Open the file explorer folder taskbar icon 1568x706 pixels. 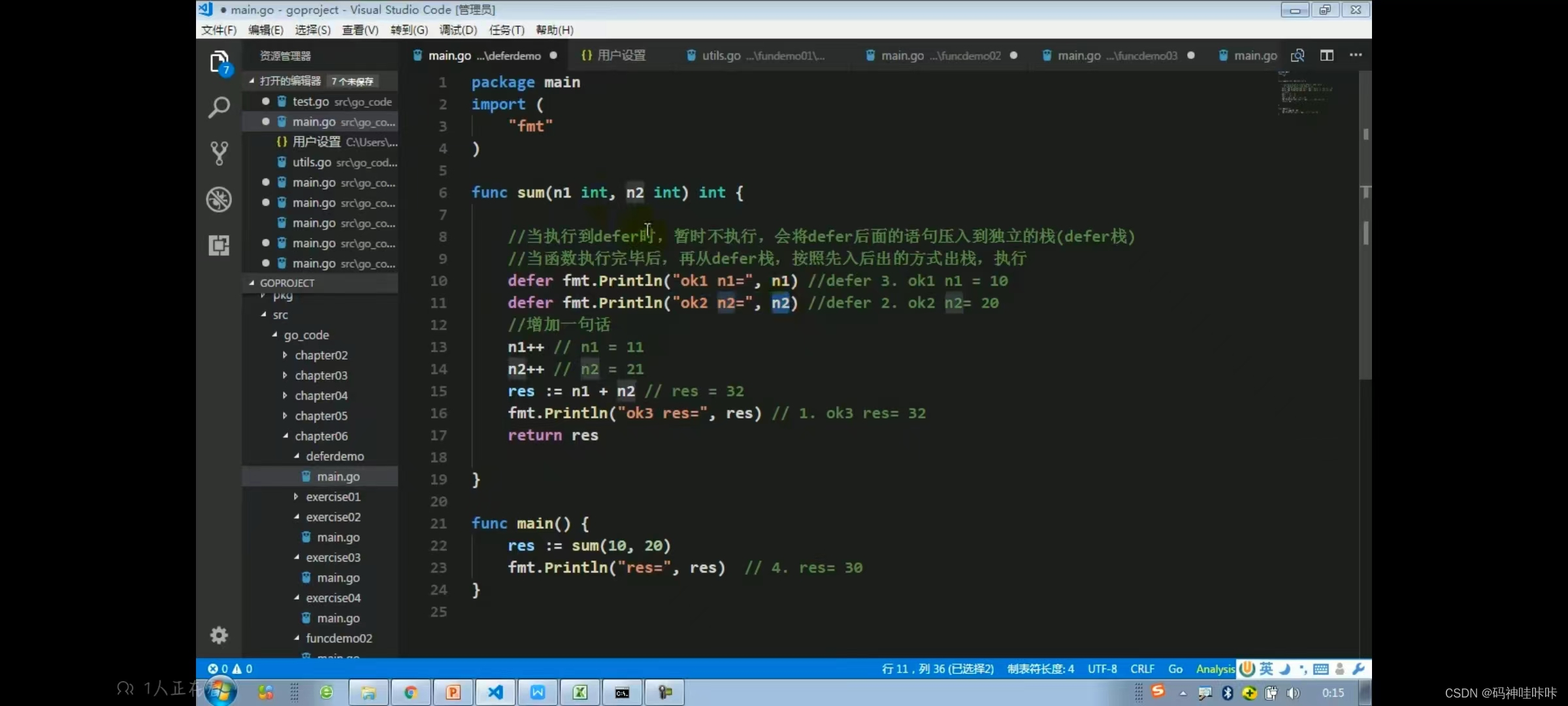(x=368, y=692)
